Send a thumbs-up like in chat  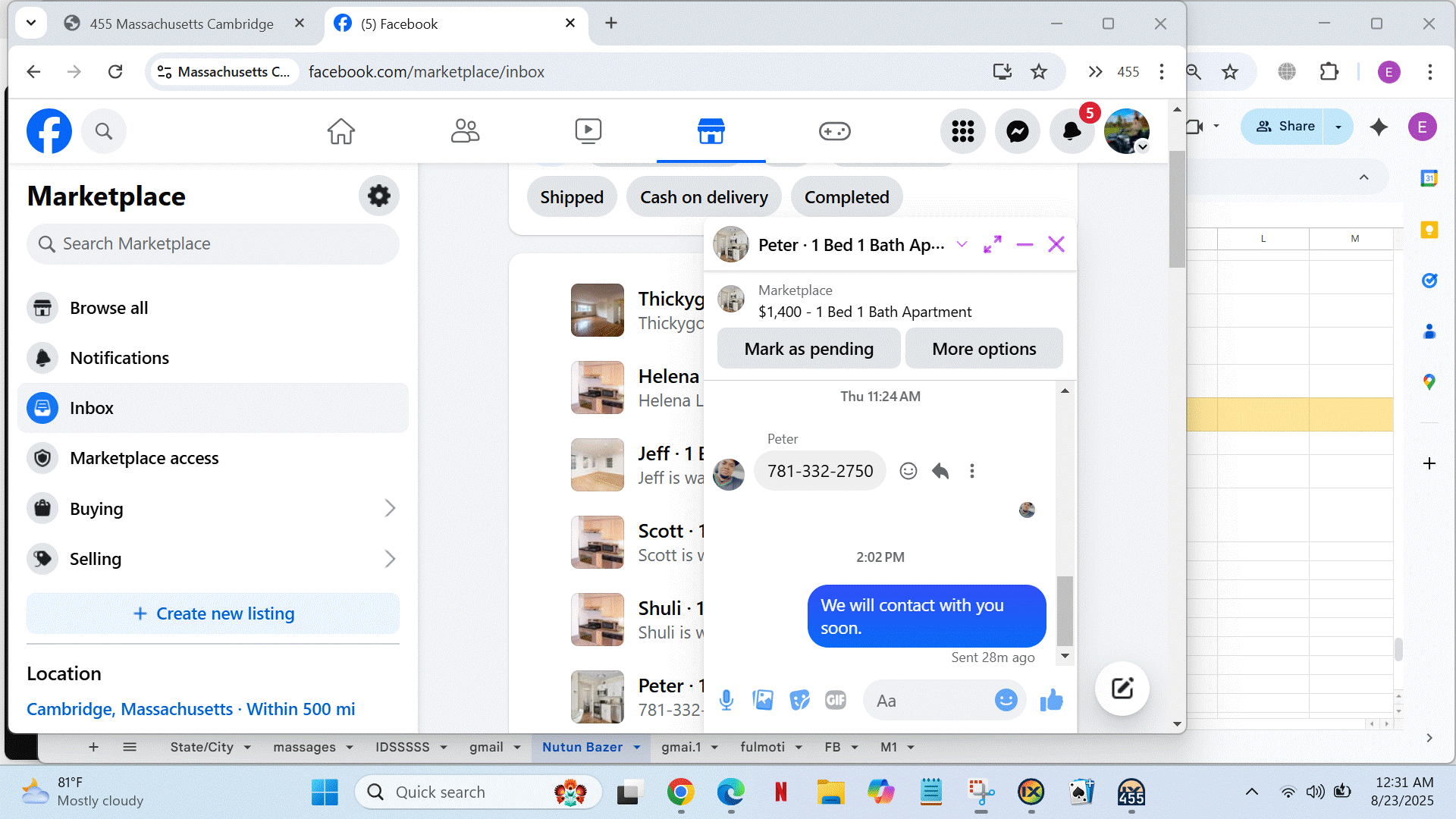tap(1051, 700)
